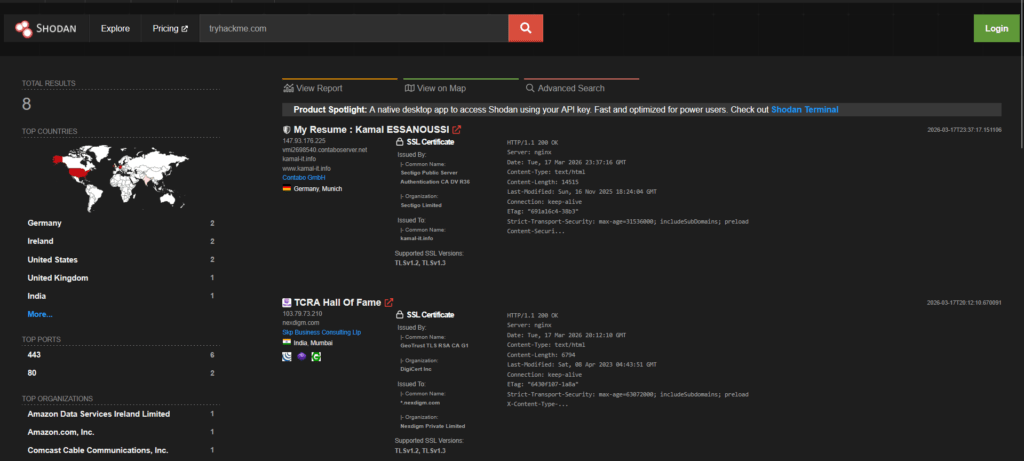Image resolution: width=1024 pixels, height=461 pixels.
Task: Click the shield favicon before My Resume
Action: pos(287,129)
